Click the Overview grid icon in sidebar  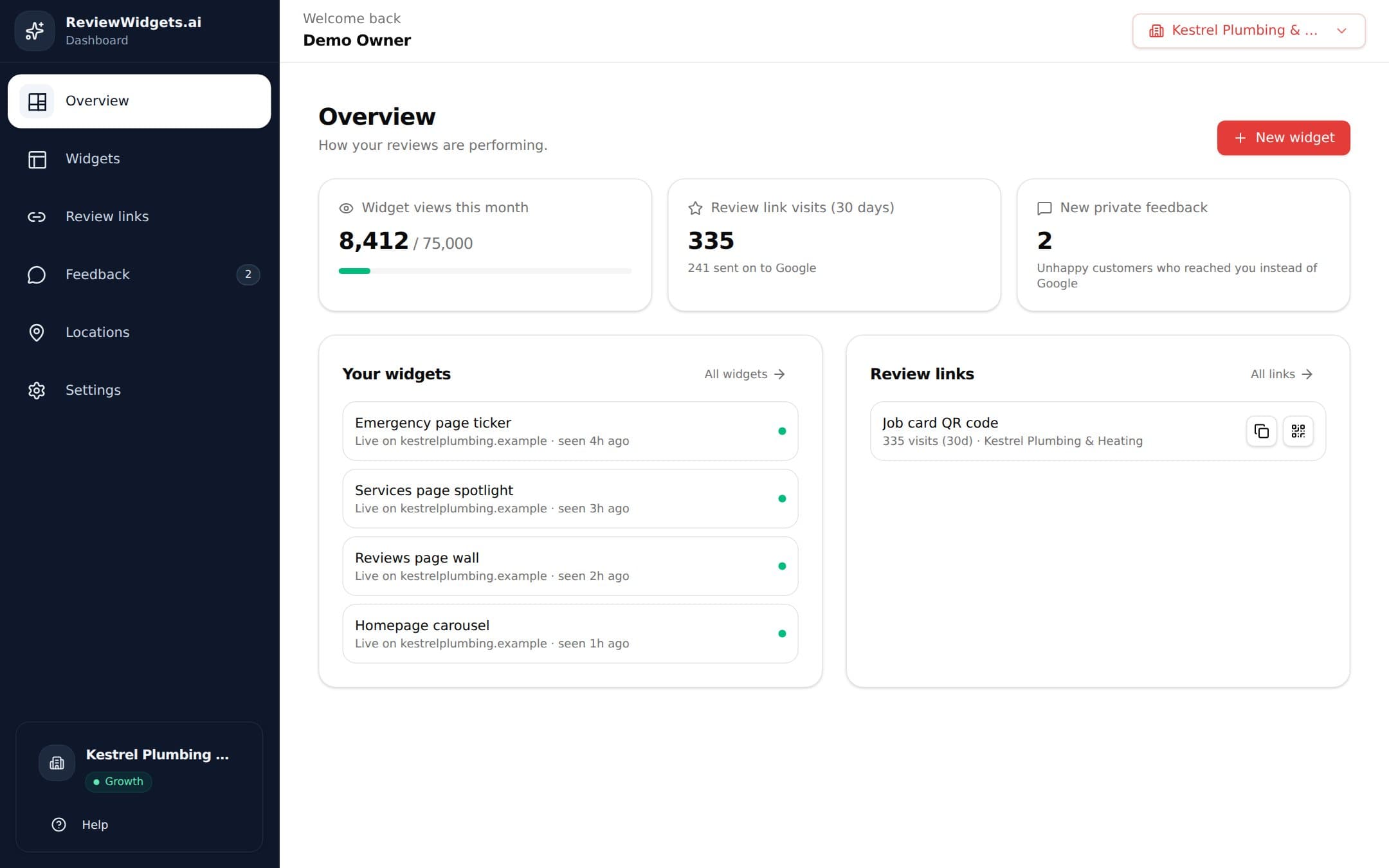pyautogui.click(x=37, y=102)
